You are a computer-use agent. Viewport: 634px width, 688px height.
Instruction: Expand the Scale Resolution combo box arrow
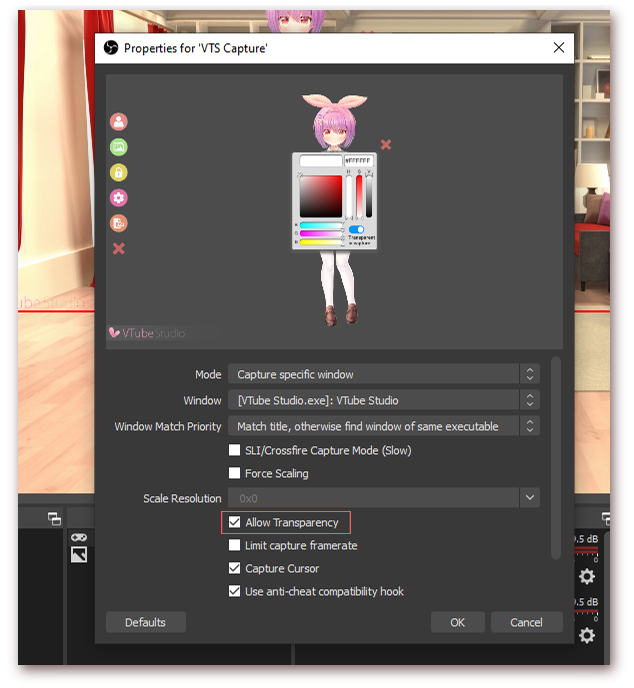pyautogui.click(x=530, y=498)
